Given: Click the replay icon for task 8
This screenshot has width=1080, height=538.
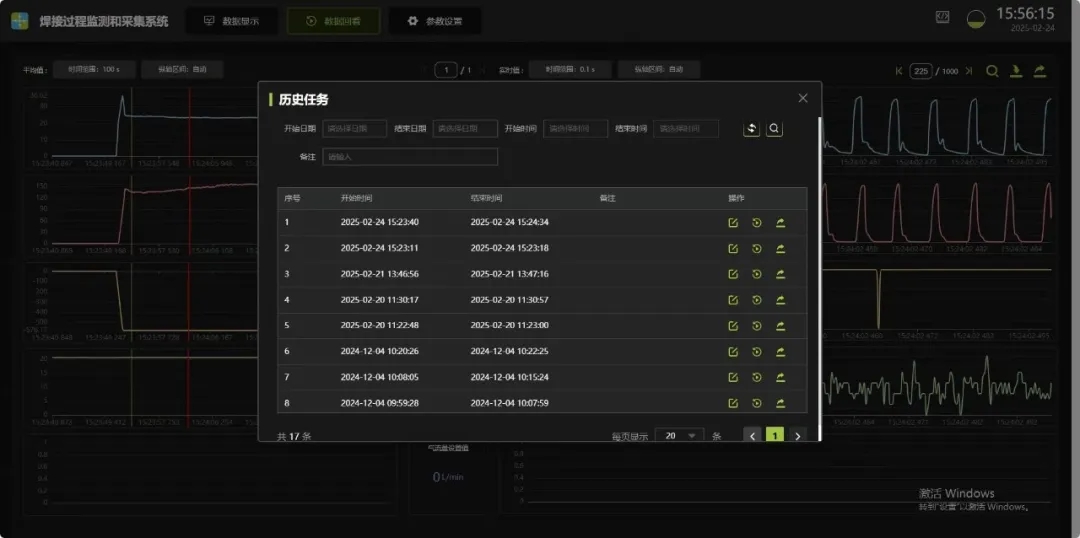Looking at the screenshot, I should point(757,404).
